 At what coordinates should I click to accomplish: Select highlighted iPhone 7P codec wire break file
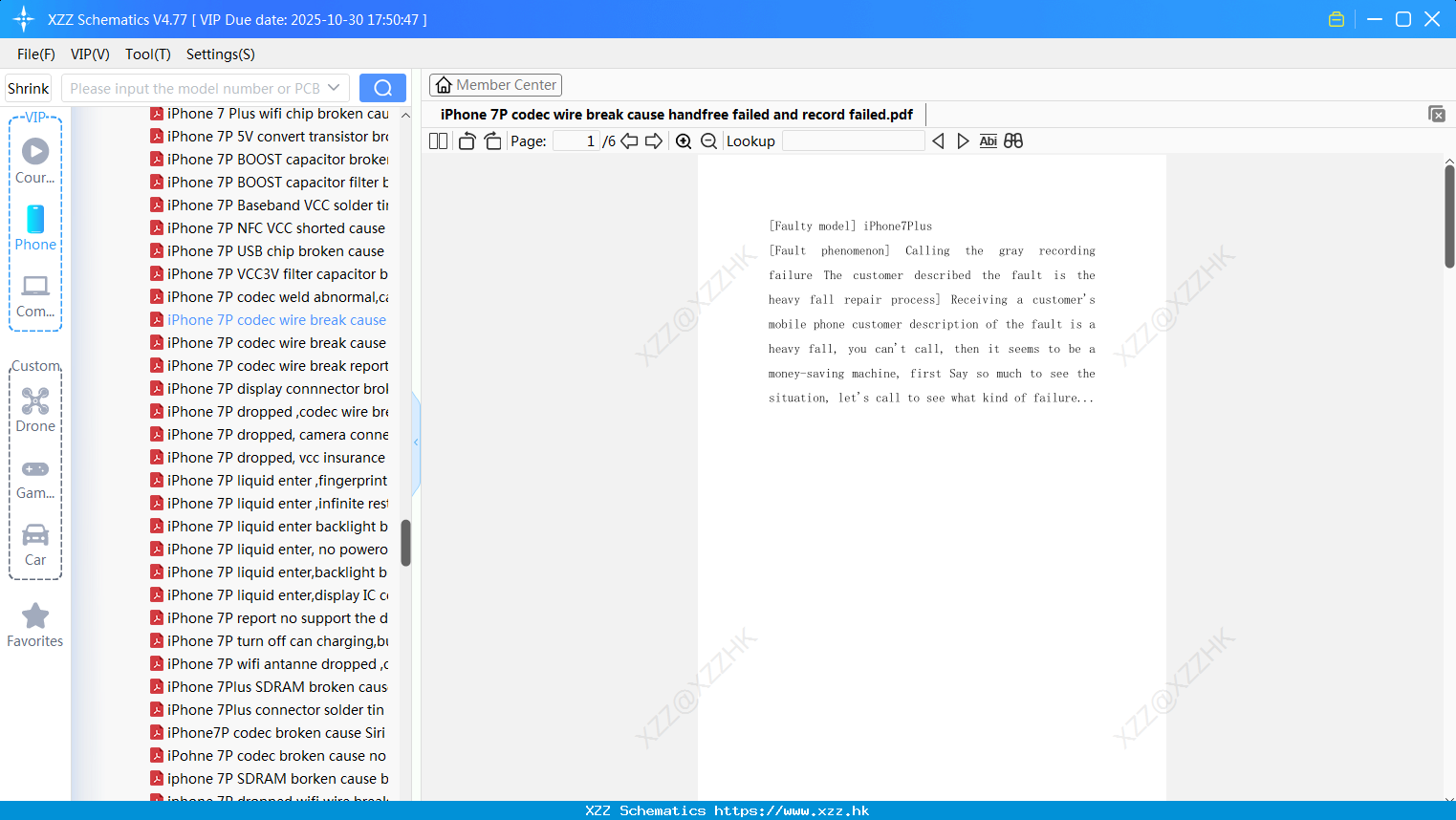point(269,320)
